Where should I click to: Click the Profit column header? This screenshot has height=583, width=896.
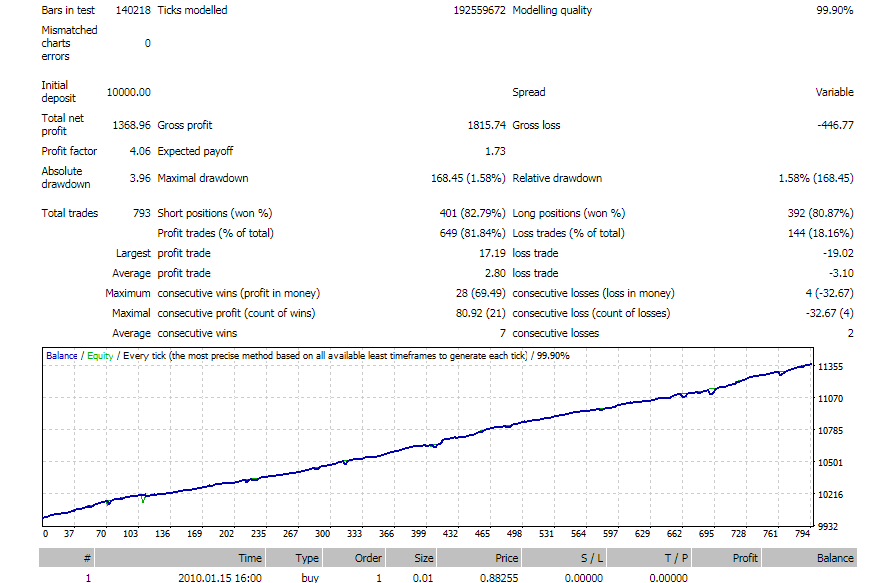tap(726, 558)
